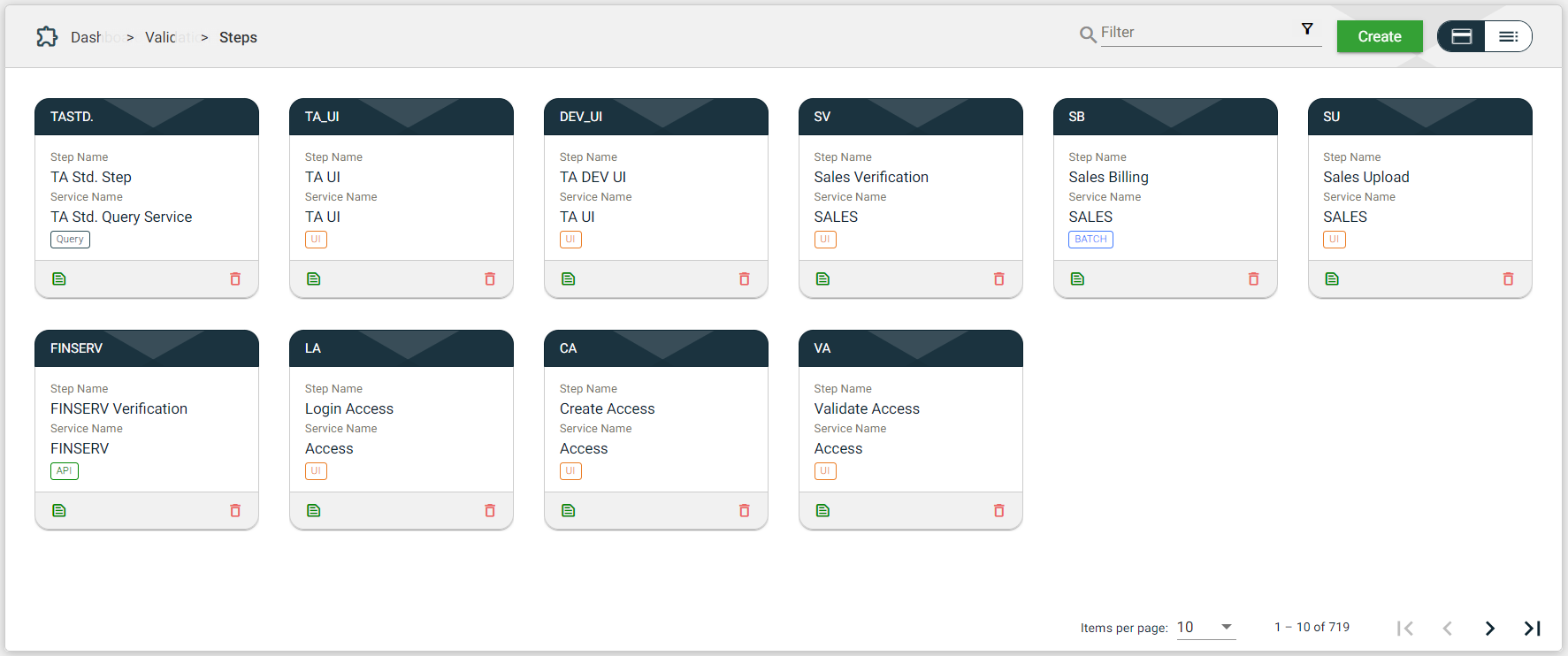1568x656 pixels.
Task: Open details icon on Sales Upload card
Action: [x=1332, y=279]
